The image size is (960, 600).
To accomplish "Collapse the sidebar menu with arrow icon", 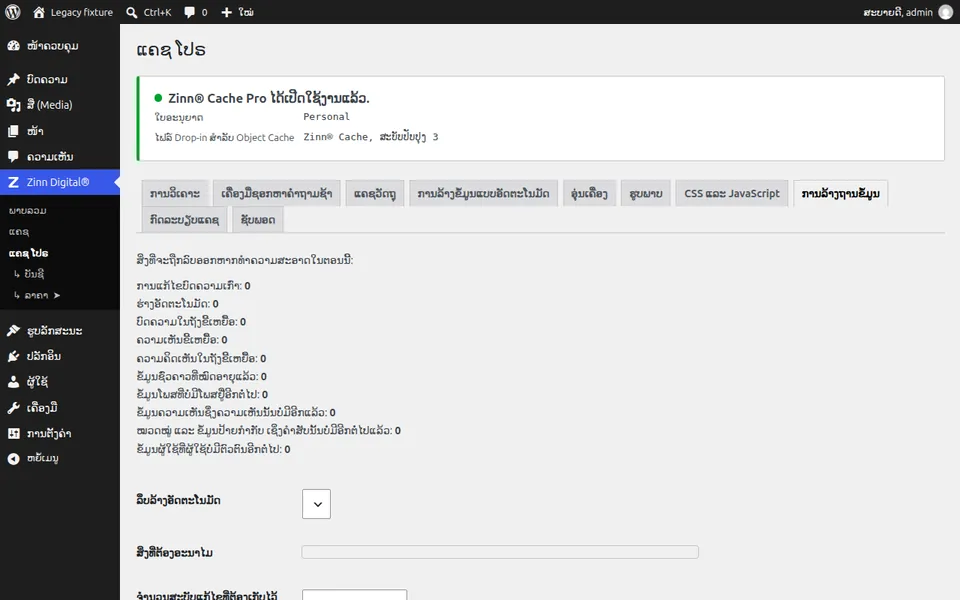I will click(x=13, y=459).
